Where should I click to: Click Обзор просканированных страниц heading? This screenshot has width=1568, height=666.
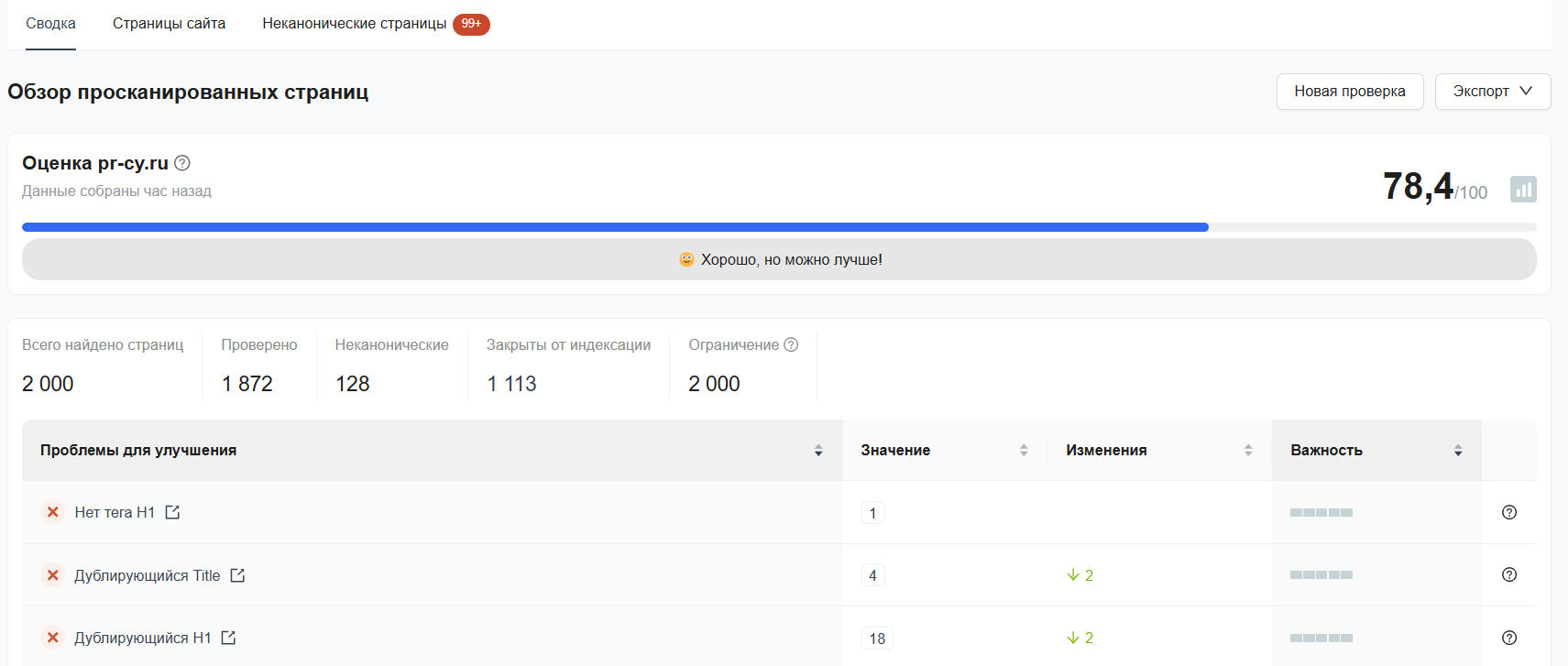(188, 92)
